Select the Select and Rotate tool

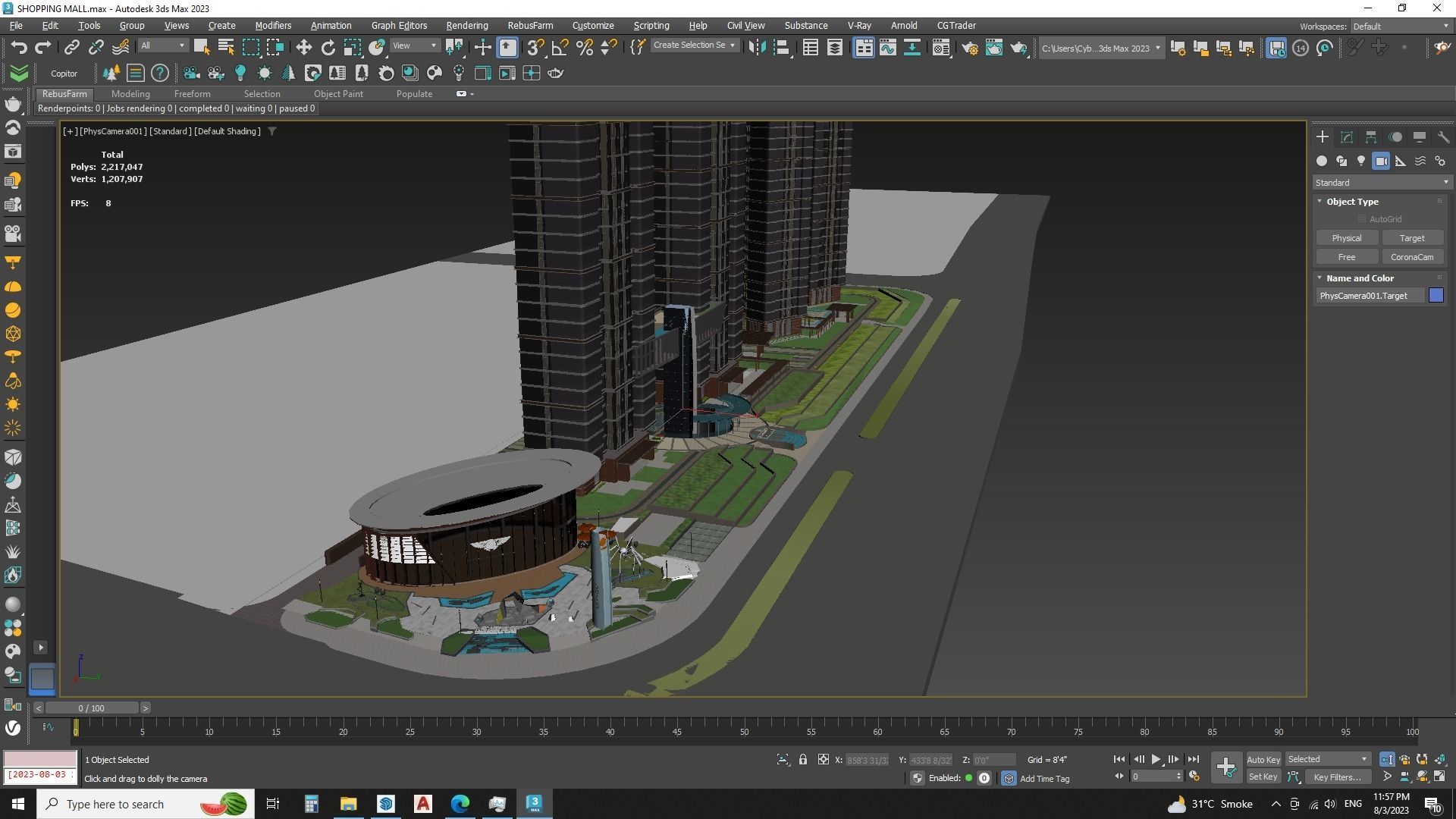(328, 47)
